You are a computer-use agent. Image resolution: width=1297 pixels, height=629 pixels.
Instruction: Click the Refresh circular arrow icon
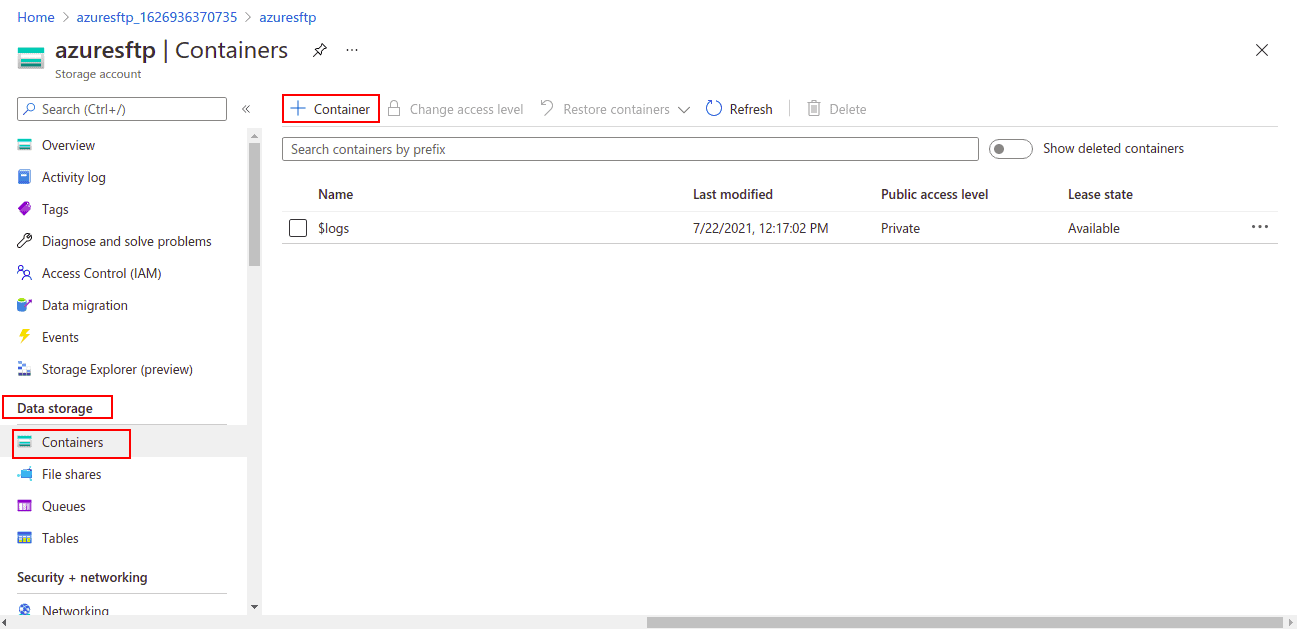pos(714,108)
